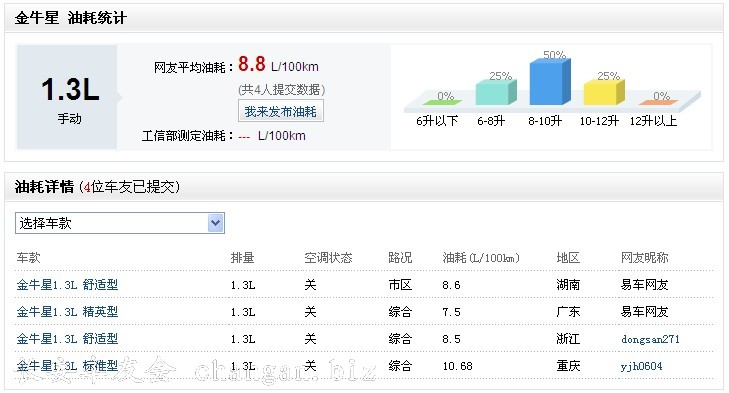Open 金牛星1.3L 精英型 link
This screenshot has width=729, height=393.
(x=67, y=312)
